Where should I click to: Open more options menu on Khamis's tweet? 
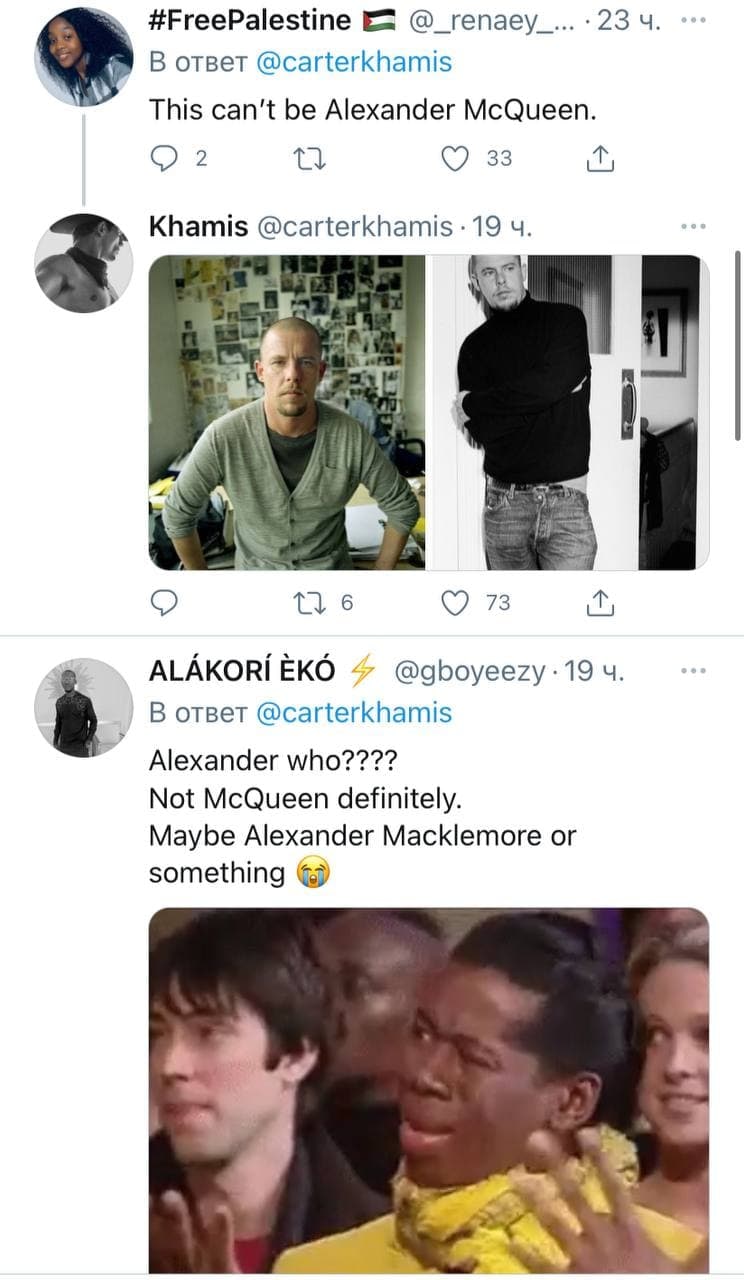coord(692,227)
